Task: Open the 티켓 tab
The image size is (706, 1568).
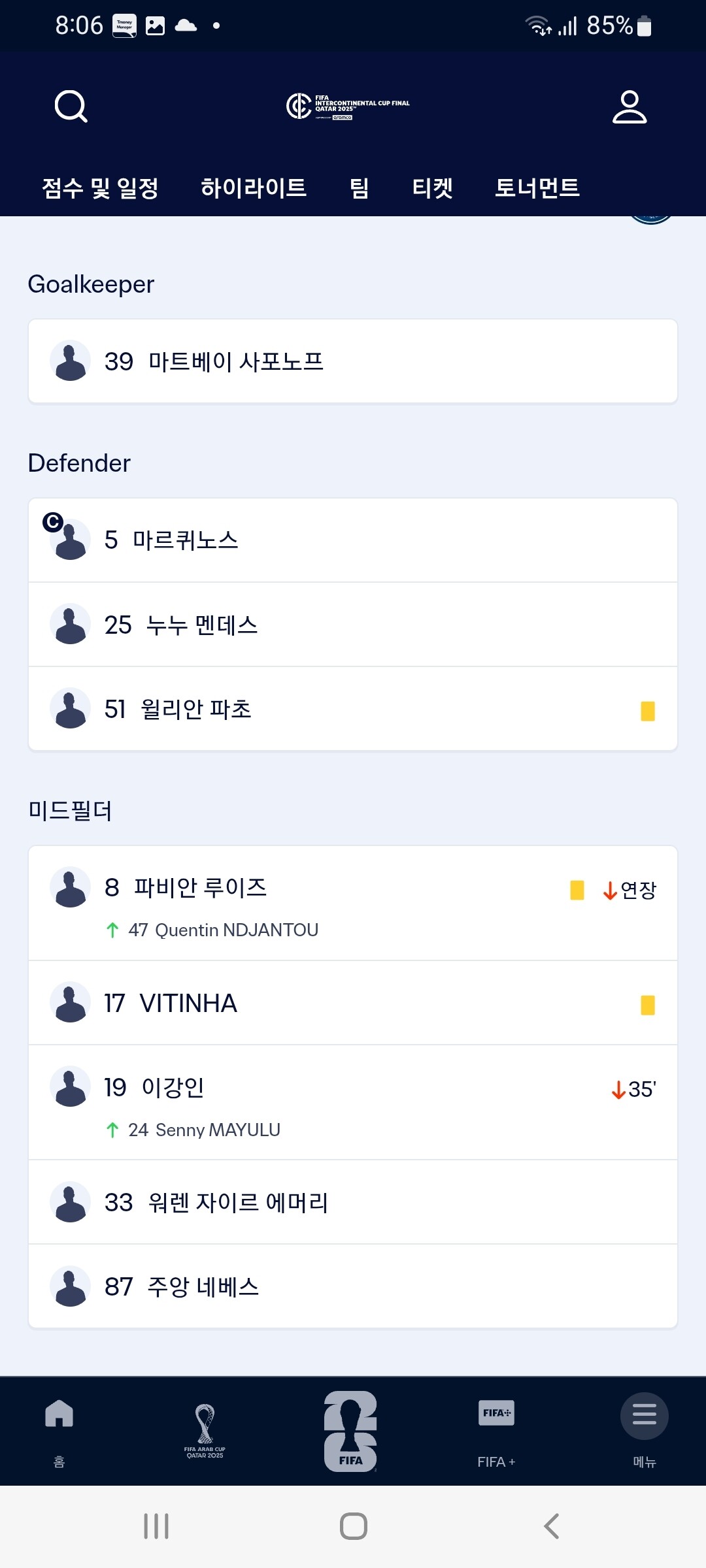Action: [x=432, y=188]
